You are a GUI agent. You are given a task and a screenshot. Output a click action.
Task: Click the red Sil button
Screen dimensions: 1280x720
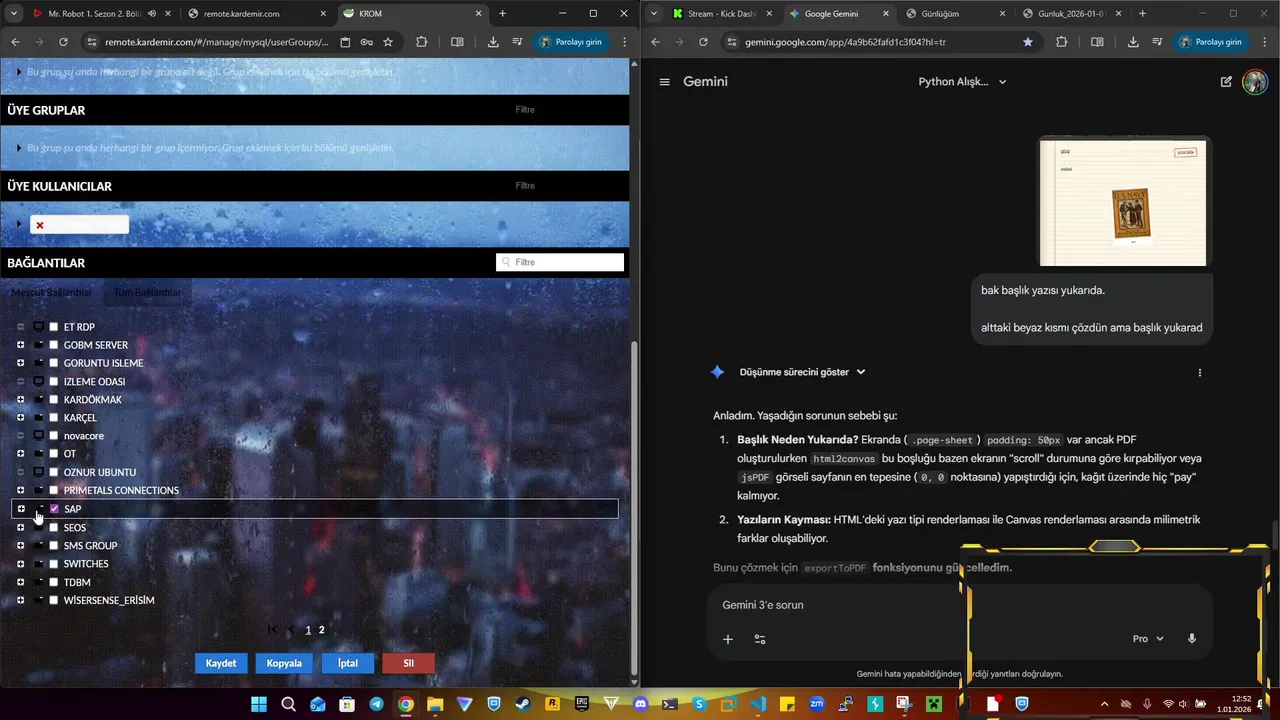coord(408,663)
